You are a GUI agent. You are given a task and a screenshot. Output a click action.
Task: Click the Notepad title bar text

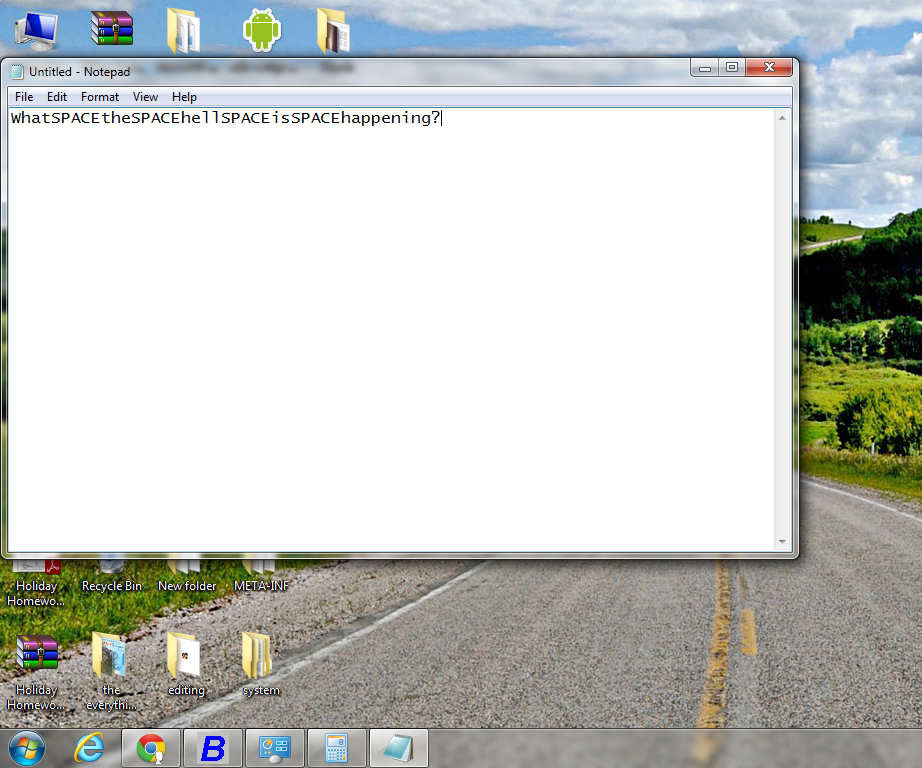[79, 72]
